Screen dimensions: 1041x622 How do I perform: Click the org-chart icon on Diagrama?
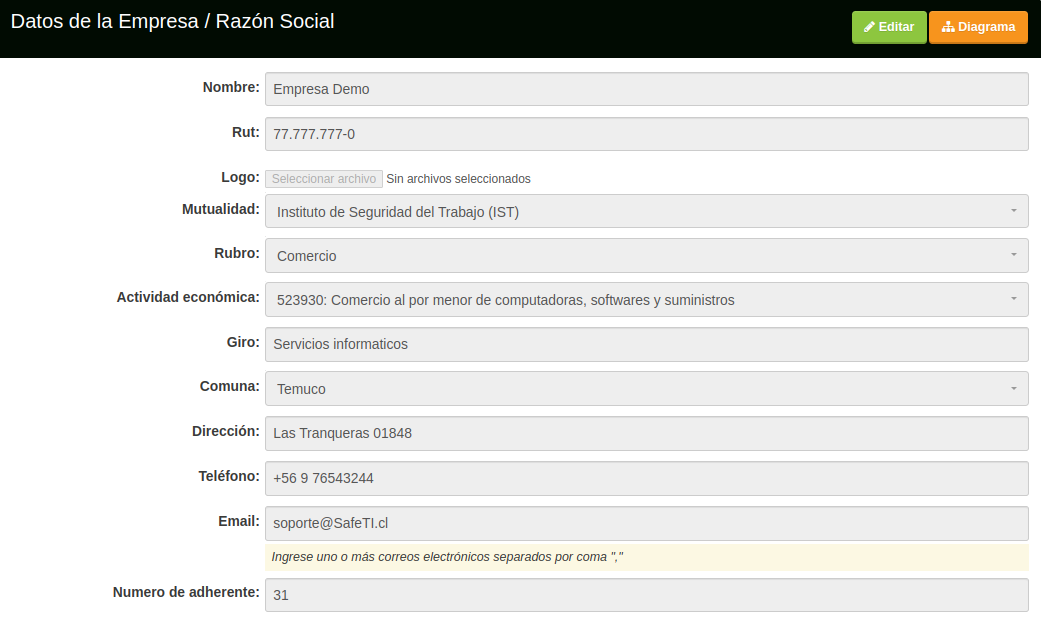948,27
